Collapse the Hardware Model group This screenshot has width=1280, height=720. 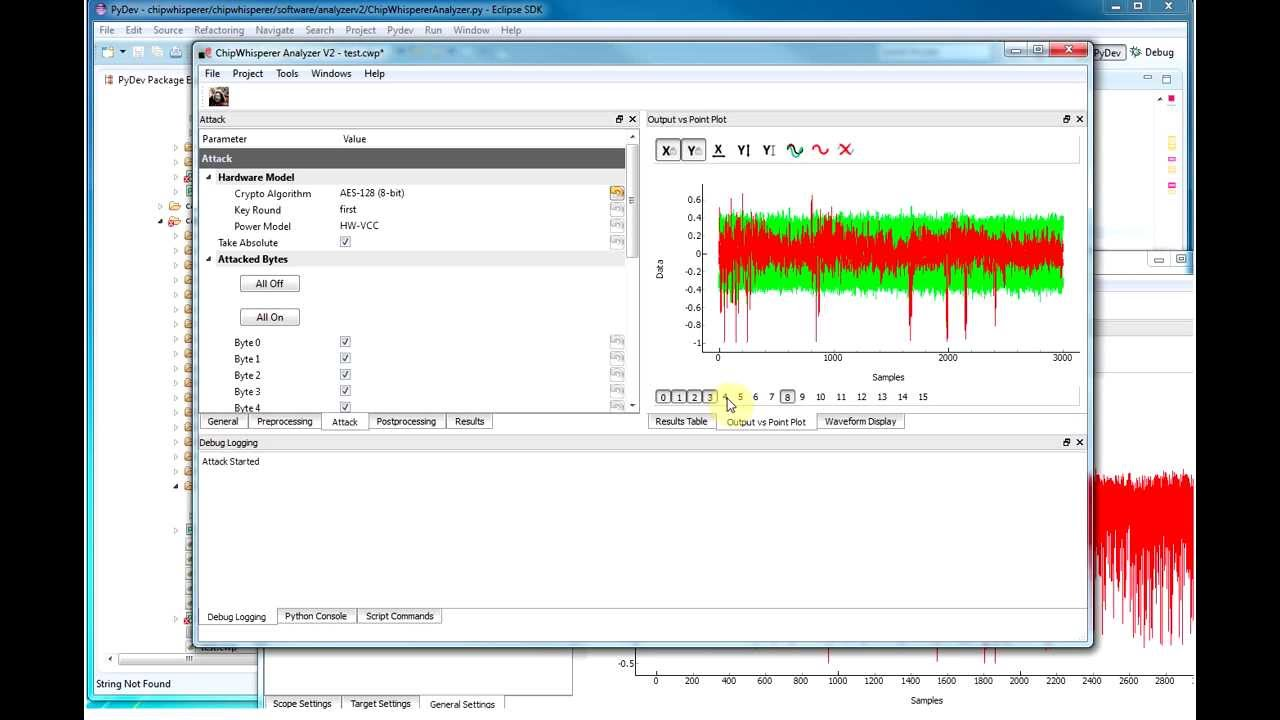click(x=209, y=177)
